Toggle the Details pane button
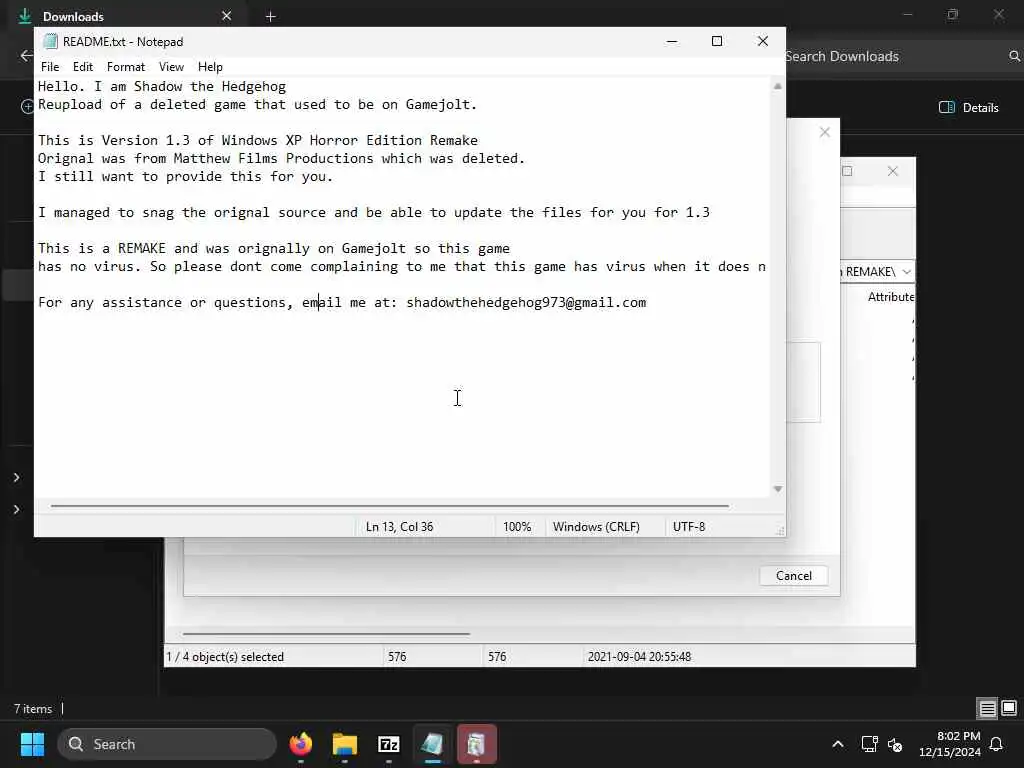 coord(968,108)
